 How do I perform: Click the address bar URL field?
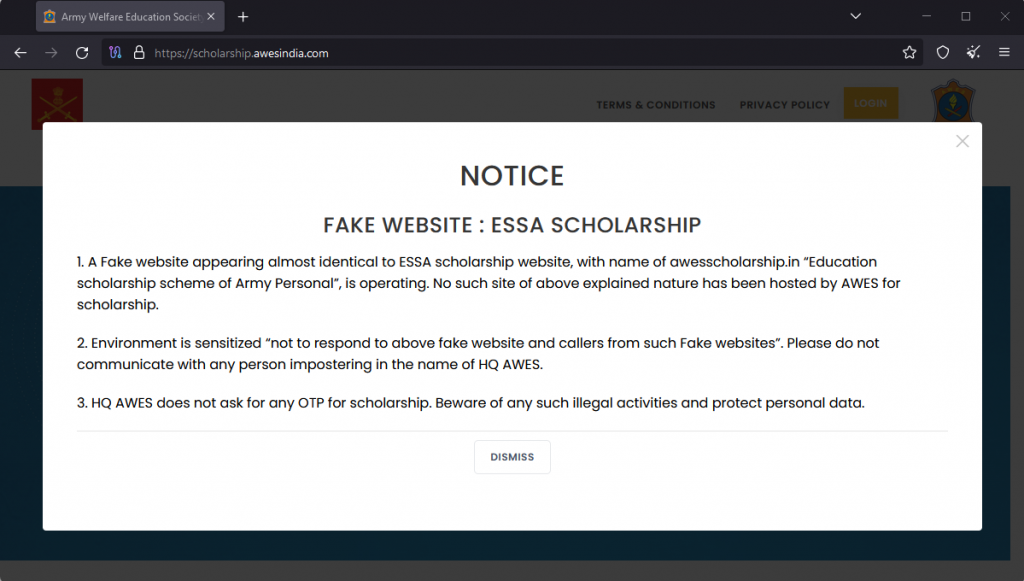pos(500,53)
